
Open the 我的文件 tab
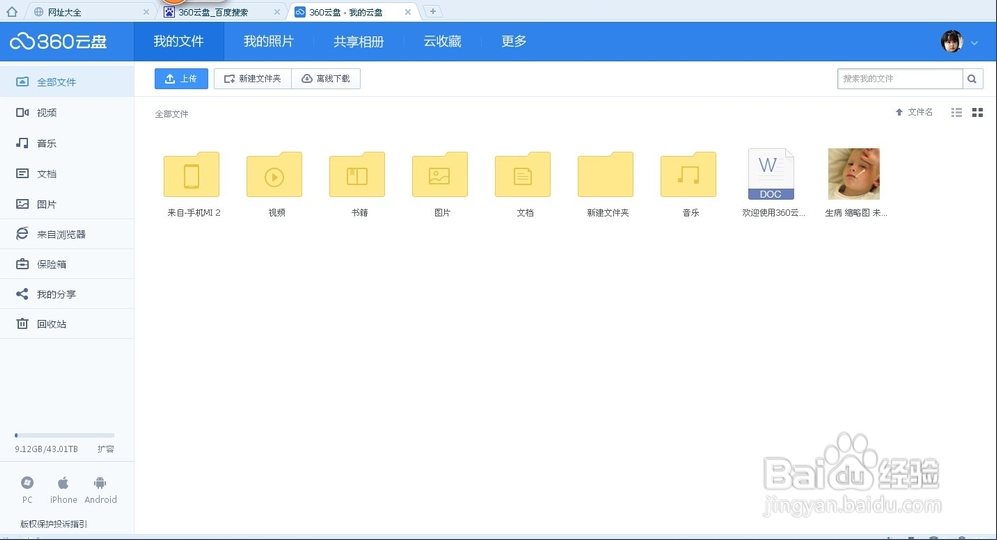click(x=179, y=41)
